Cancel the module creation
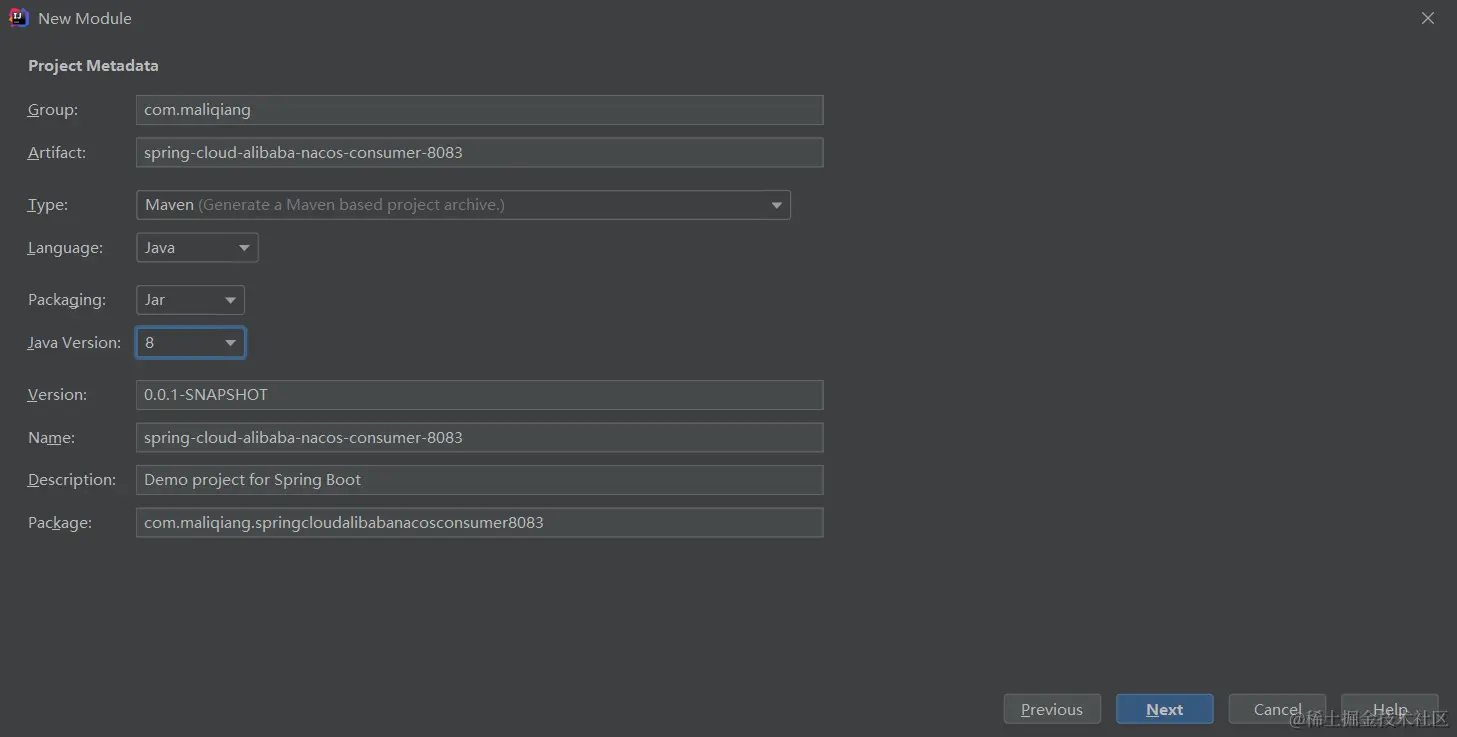Screen dimensions: 1457x737 (x=1277, y=709)
